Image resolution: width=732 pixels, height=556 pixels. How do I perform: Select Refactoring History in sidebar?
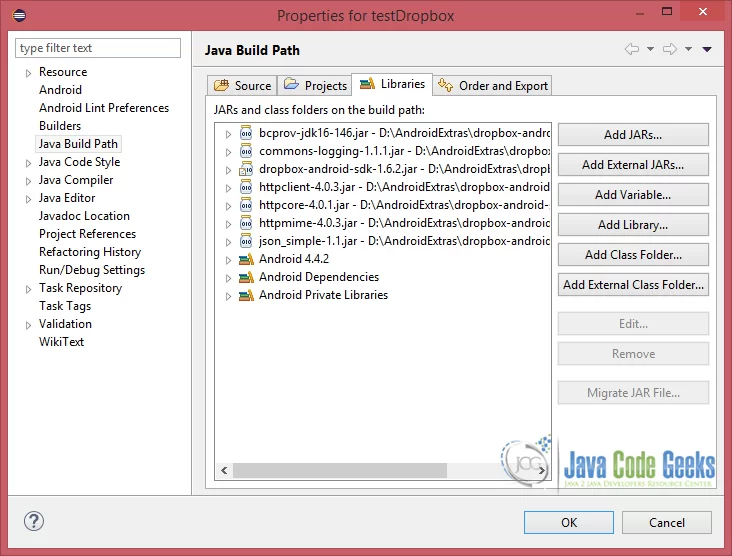[90, 252]
